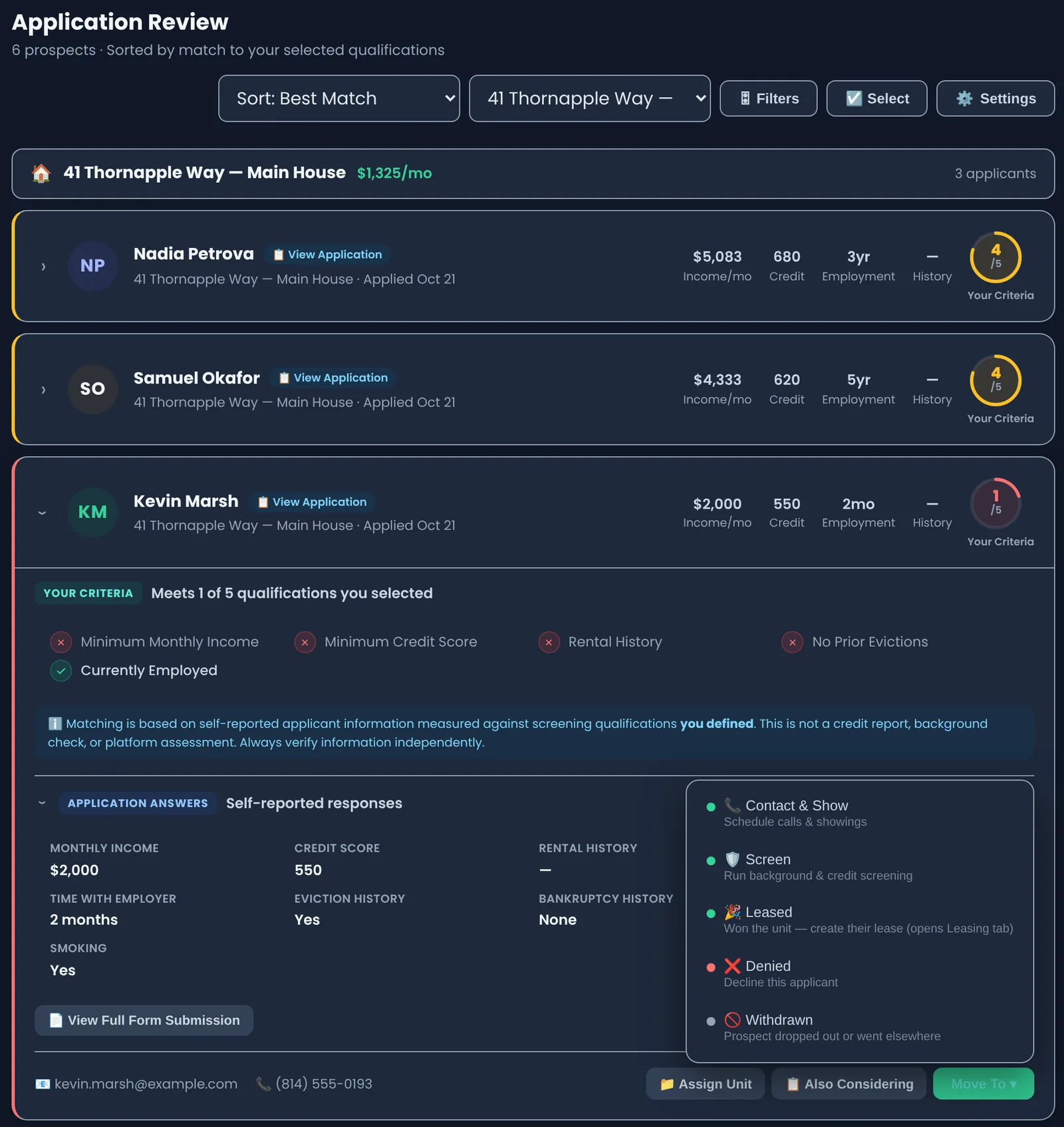Click Kevin Marsh's 1/5 criteria score ring

coord(996,503)
